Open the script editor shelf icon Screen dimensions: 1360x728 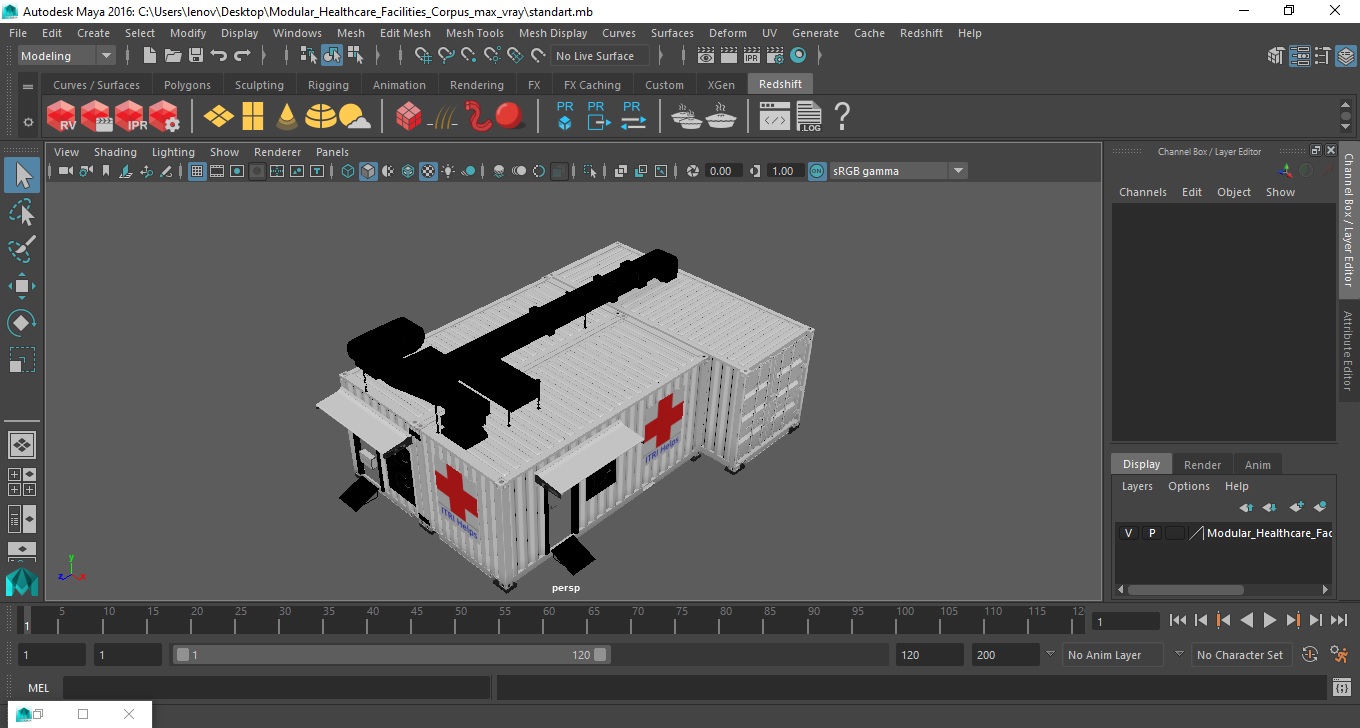(x=775, y=117)
